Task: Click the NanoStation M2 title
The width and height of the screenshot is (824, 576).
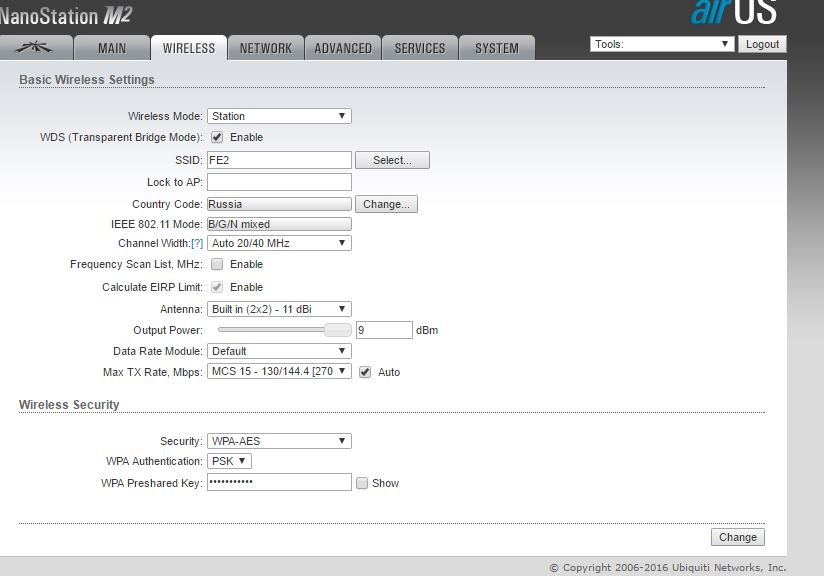Action: pyautogui.click(x=66, y=16)
